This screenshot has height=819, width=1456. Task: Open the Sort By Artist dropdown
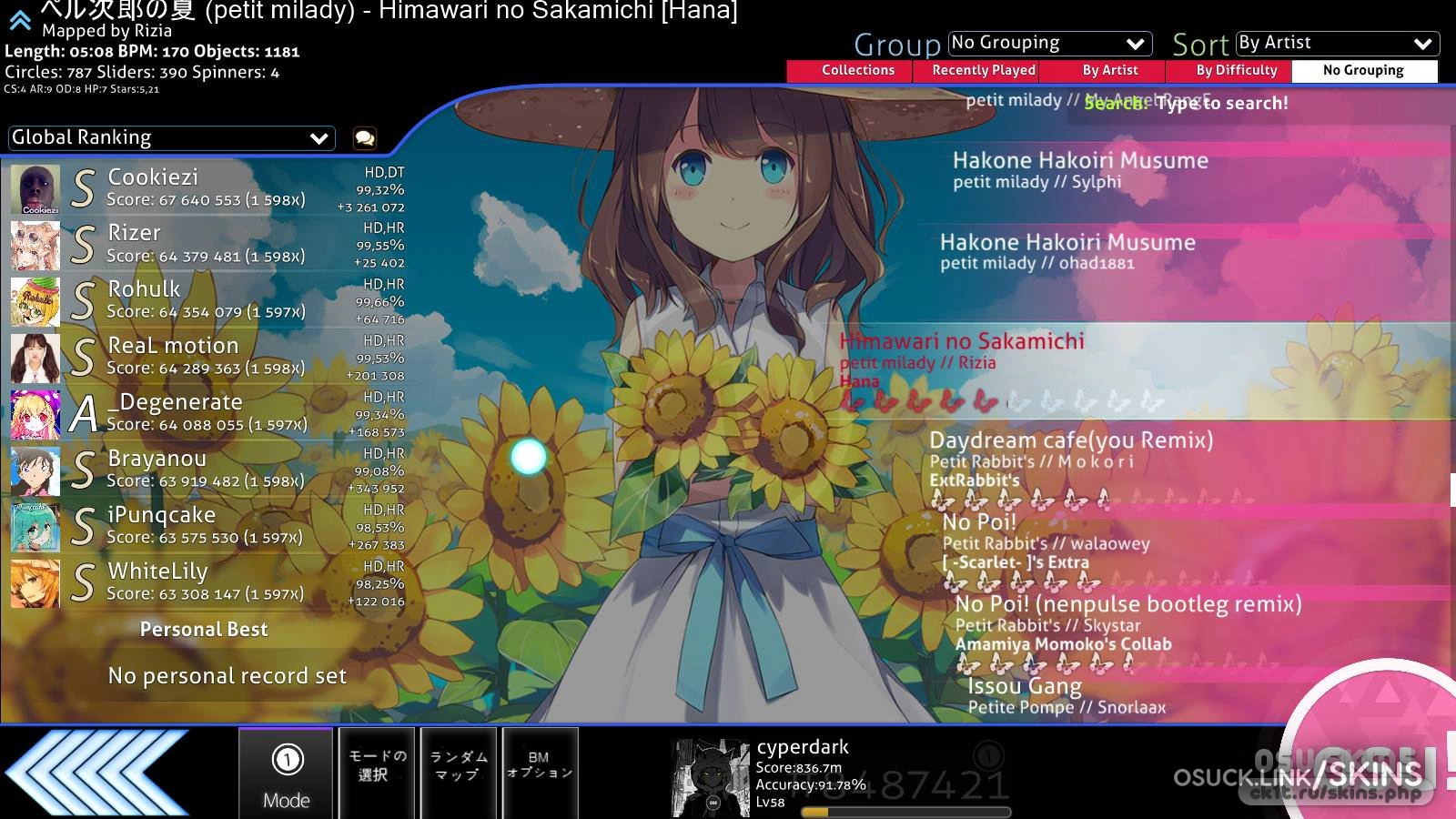coord(1337,44)
